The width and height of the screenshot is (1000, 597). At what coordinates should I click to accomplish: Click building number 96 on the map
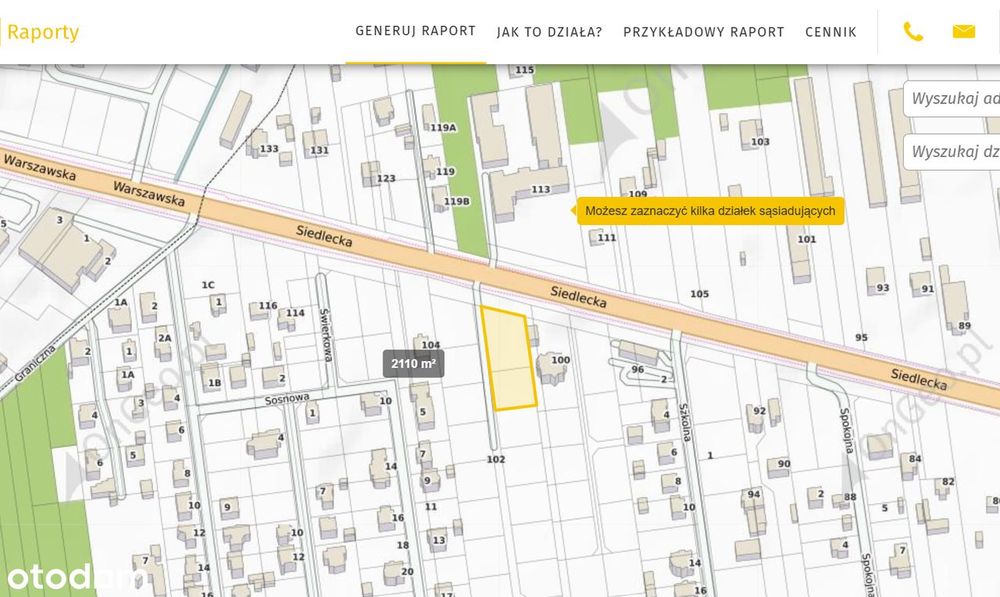[x=637, y=369]
